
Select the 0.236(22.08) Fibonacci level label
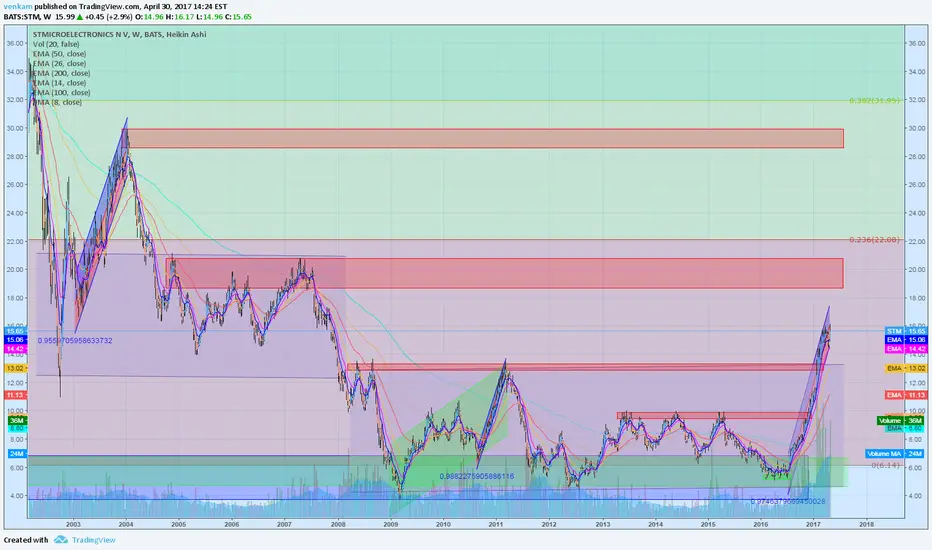coord(874,240)
